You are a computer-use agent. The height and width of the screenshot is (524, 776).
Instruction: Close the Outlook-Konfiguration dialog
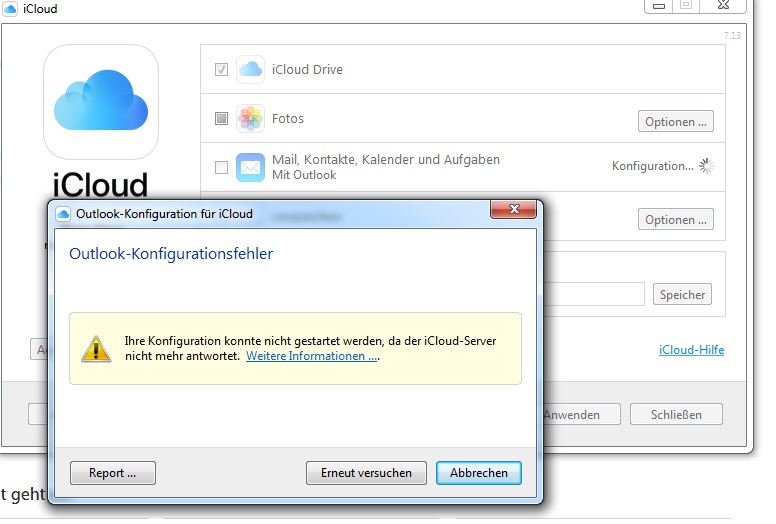pos(513,209)
